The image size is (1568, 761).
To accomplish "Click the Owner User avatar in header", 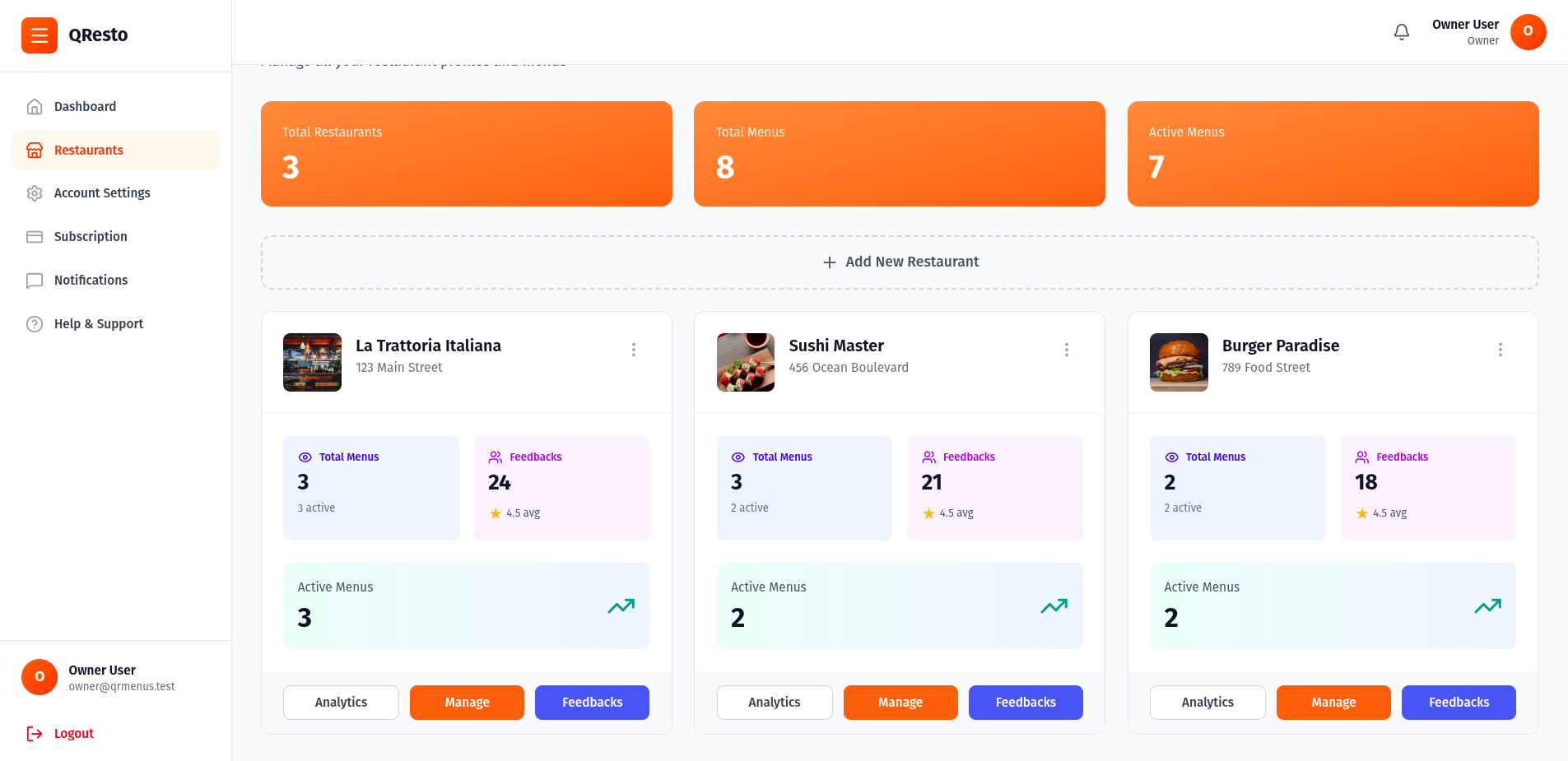I will tap(1528, 32).
